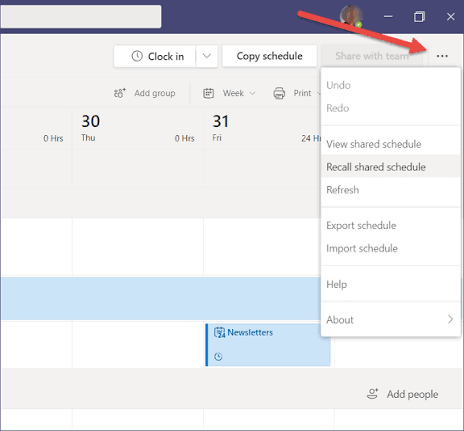Click the clock icon in Clock in button
Screen dimensions: 464x431
point(137,56)
